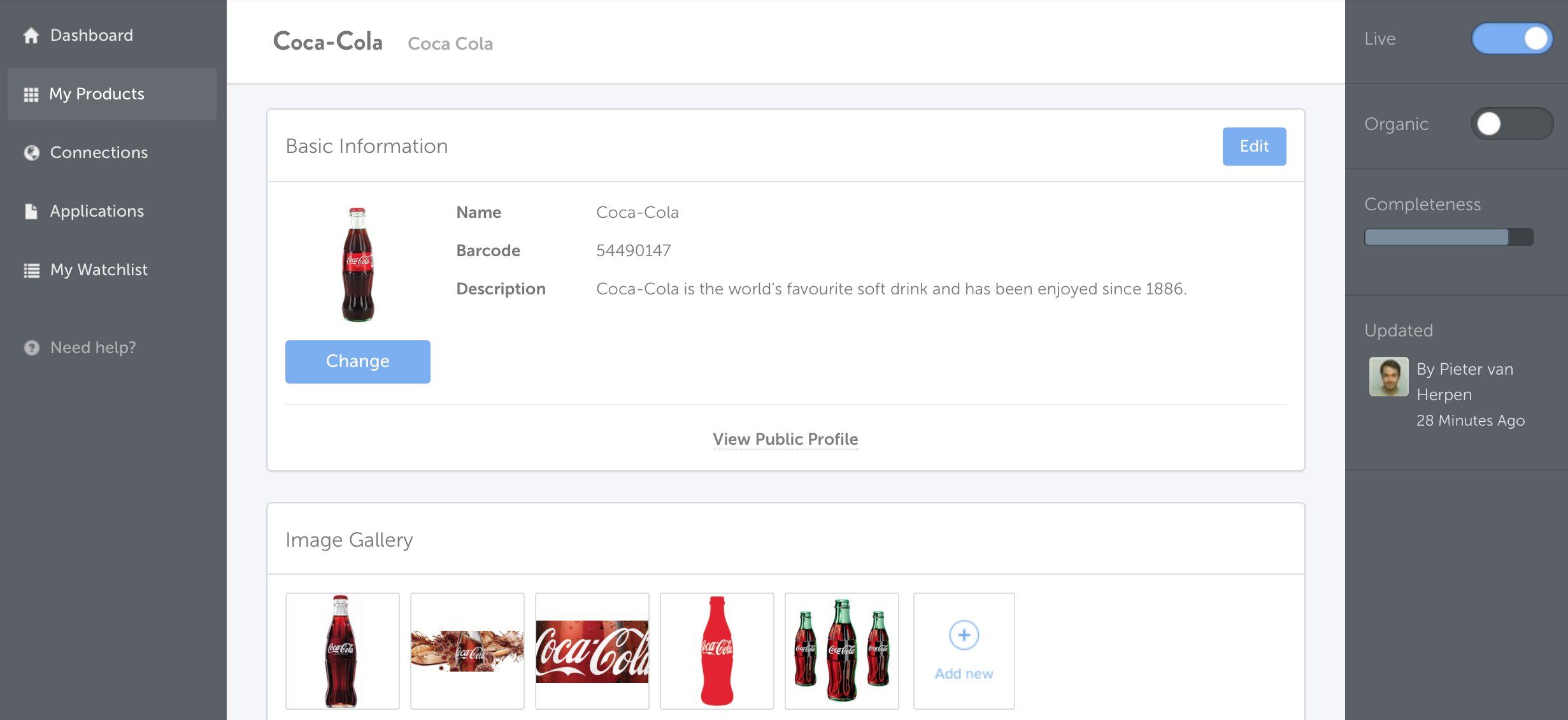Click the Coca Cola brand subtitle

click(x=450, y=44)
